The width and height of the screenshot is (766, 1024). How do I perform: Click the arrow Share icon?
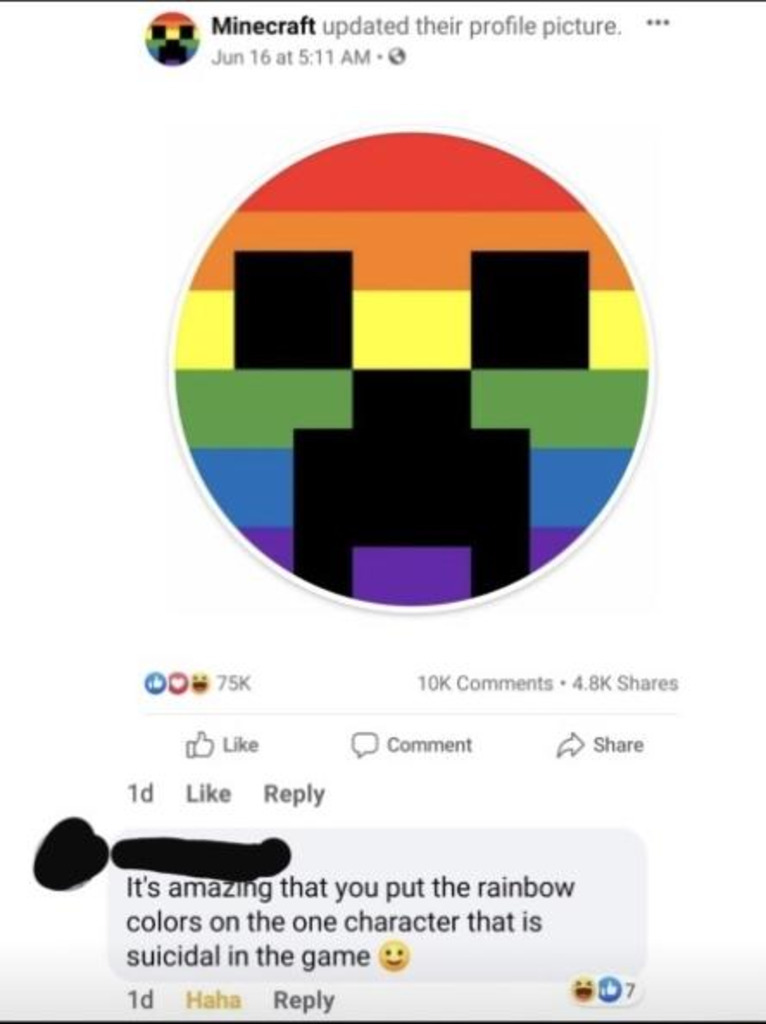point(569,745)
